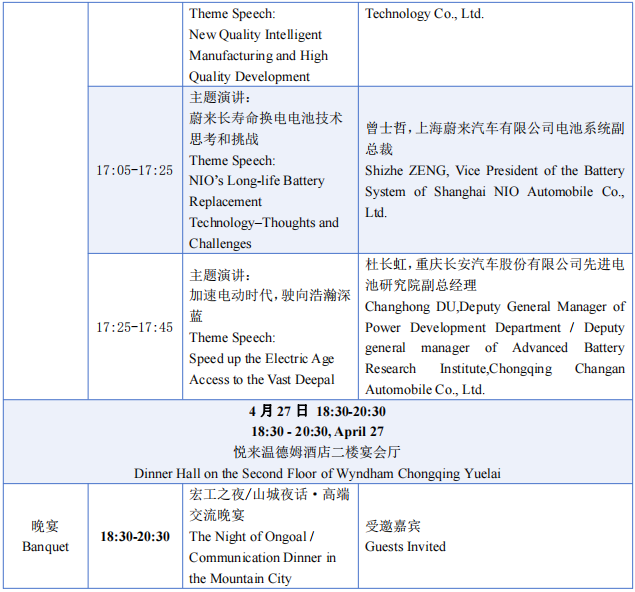Click the '4月27日 18:30-20:30' section header
The image size is (635, 592).
click(x=317, y=411)
